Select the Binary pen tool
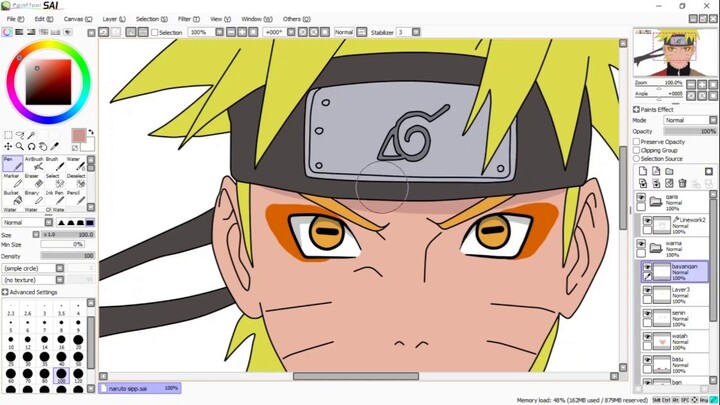This screenshot has width=720, height=405. pos(34,198)
